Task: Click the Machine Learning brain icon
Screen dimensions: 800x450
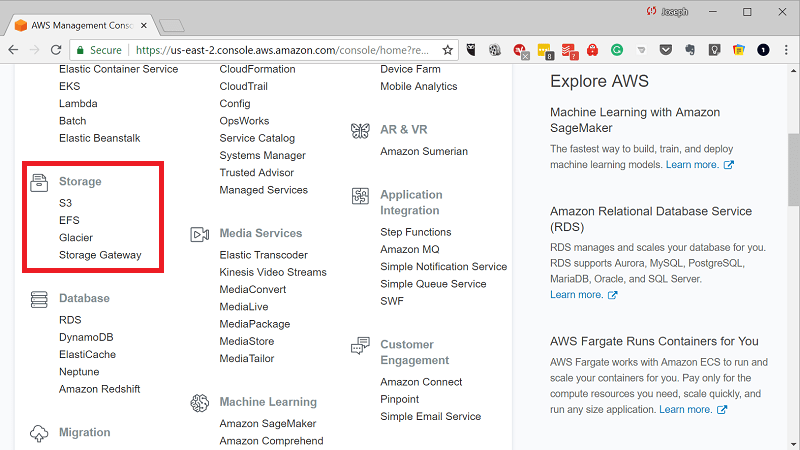Action: [x=199, y=403]
